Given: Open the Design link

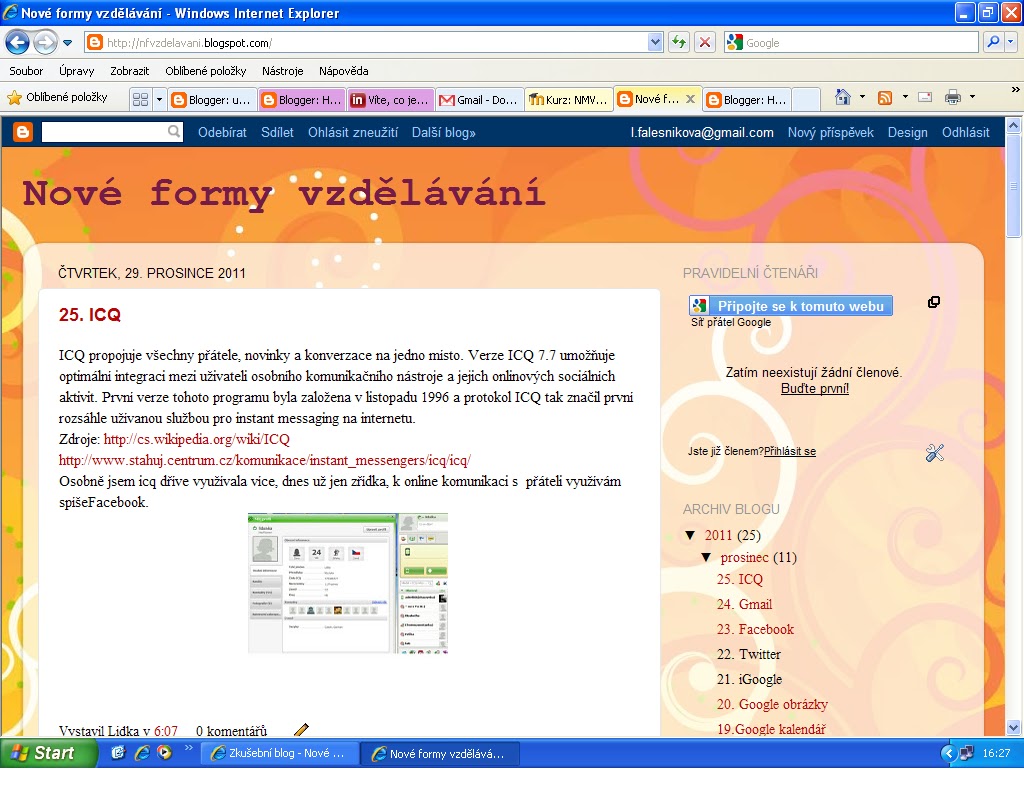Looking at the screenshot, I should coord(907,133).
